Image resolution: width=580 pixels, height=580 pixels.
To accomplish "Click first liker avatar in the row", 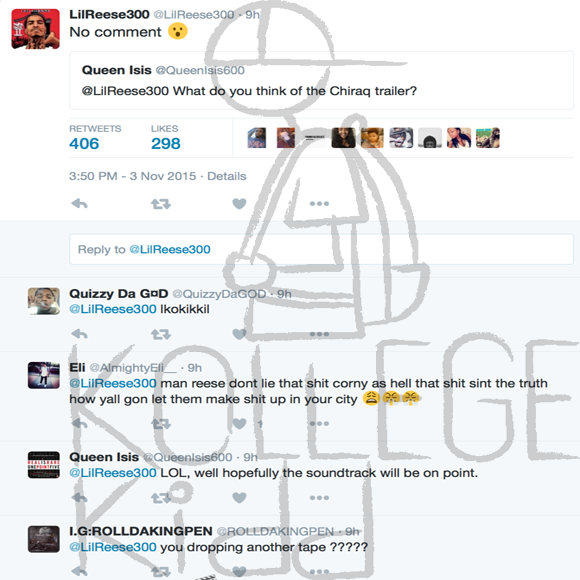I will point(256,138).
